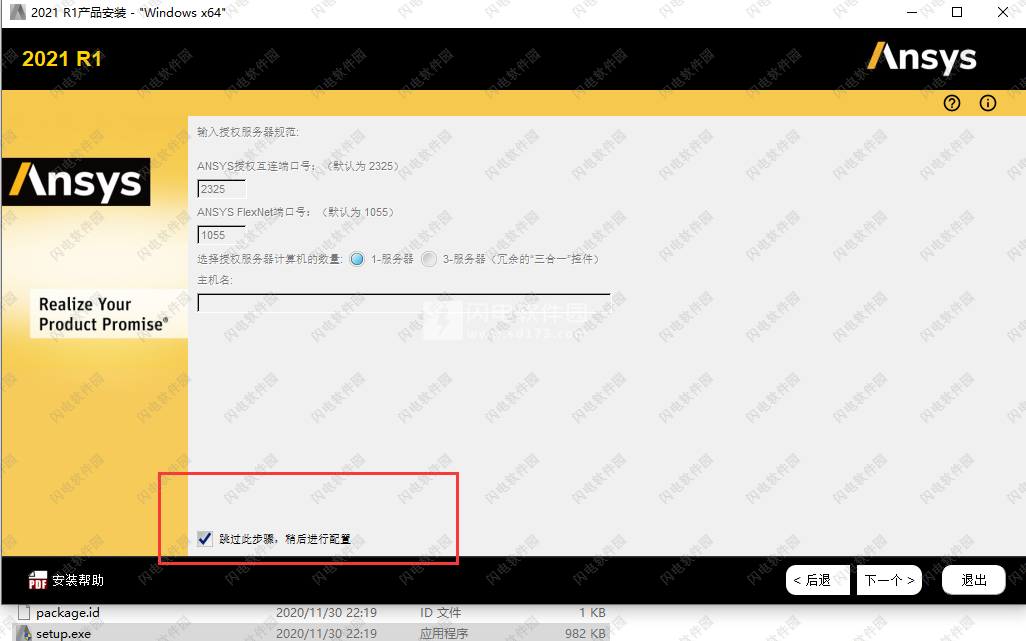Select the package.id file name
Screen dimensions: 1026x641
pos(68,613)
